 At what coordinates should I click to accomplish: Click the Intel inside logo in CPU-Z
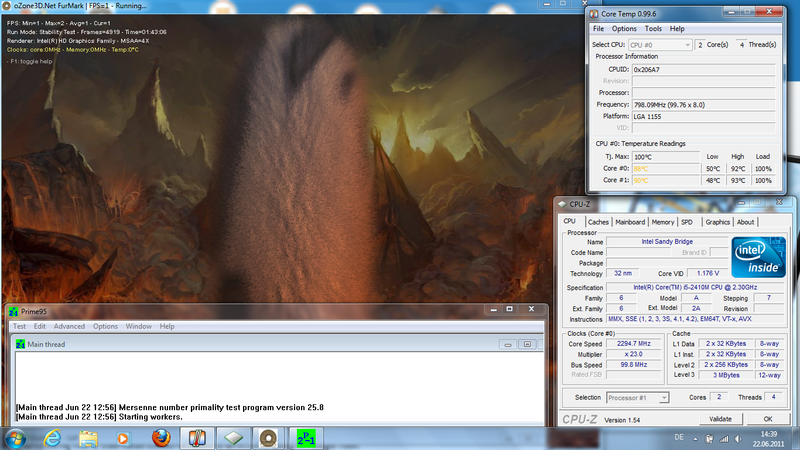(x=758, y=257)
